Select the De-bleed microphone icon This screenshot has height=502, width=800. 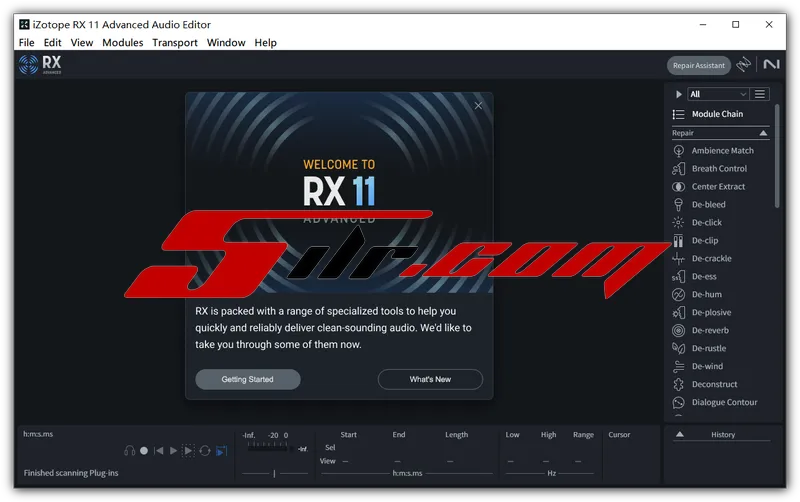(679, 205)
